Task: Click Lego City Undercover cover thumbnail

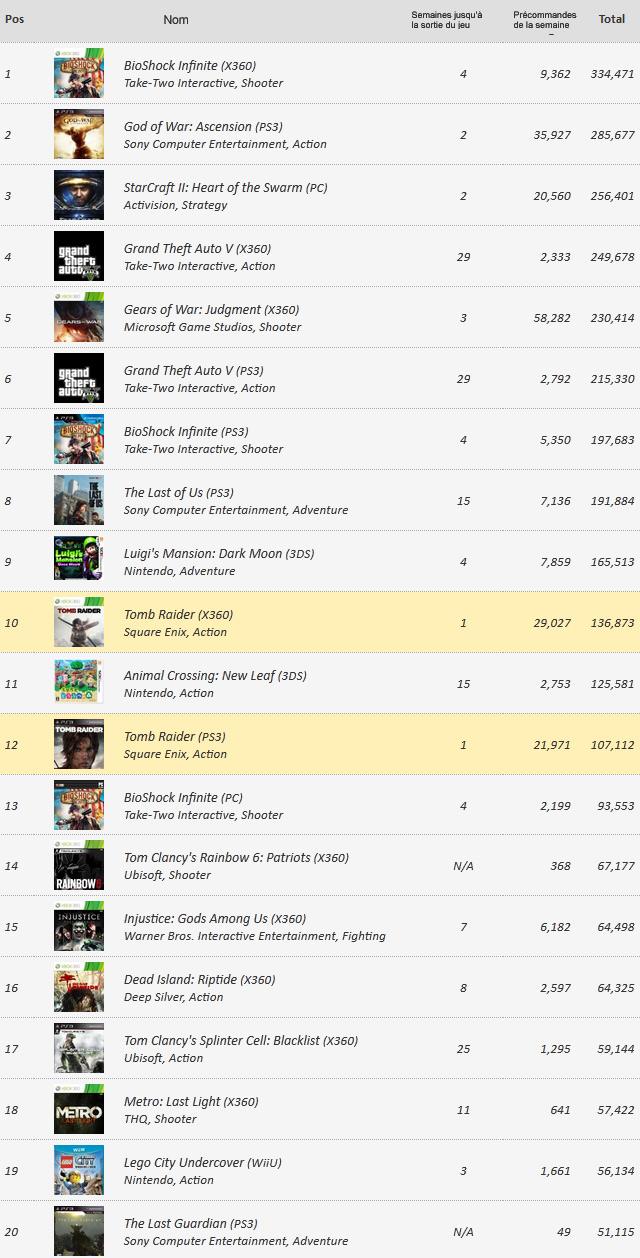Action: coord(79,1171)
